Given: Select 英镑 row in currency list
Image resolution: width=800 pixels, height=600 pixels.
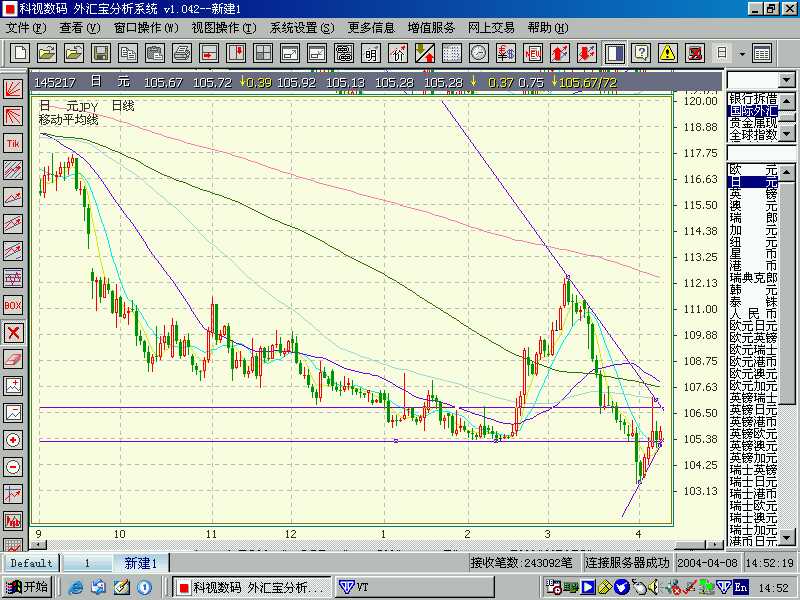Looking at the screenshot, I should coord(753,193).
